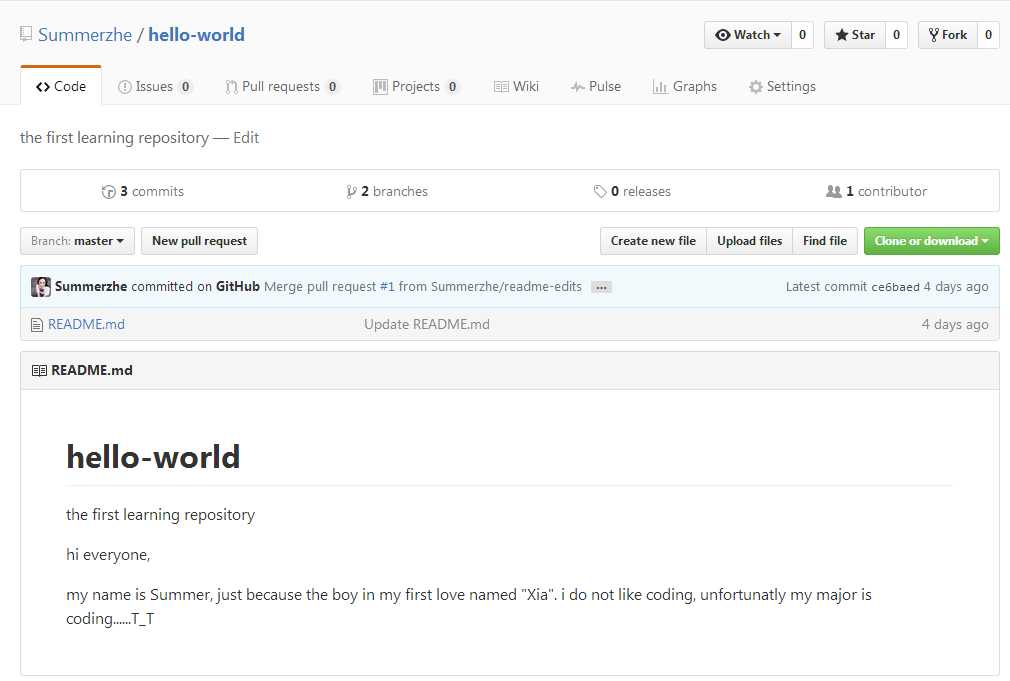Click the New pull request button
Image resolution: width=1010 pixels, height=681 pixels.
point(200,241)
